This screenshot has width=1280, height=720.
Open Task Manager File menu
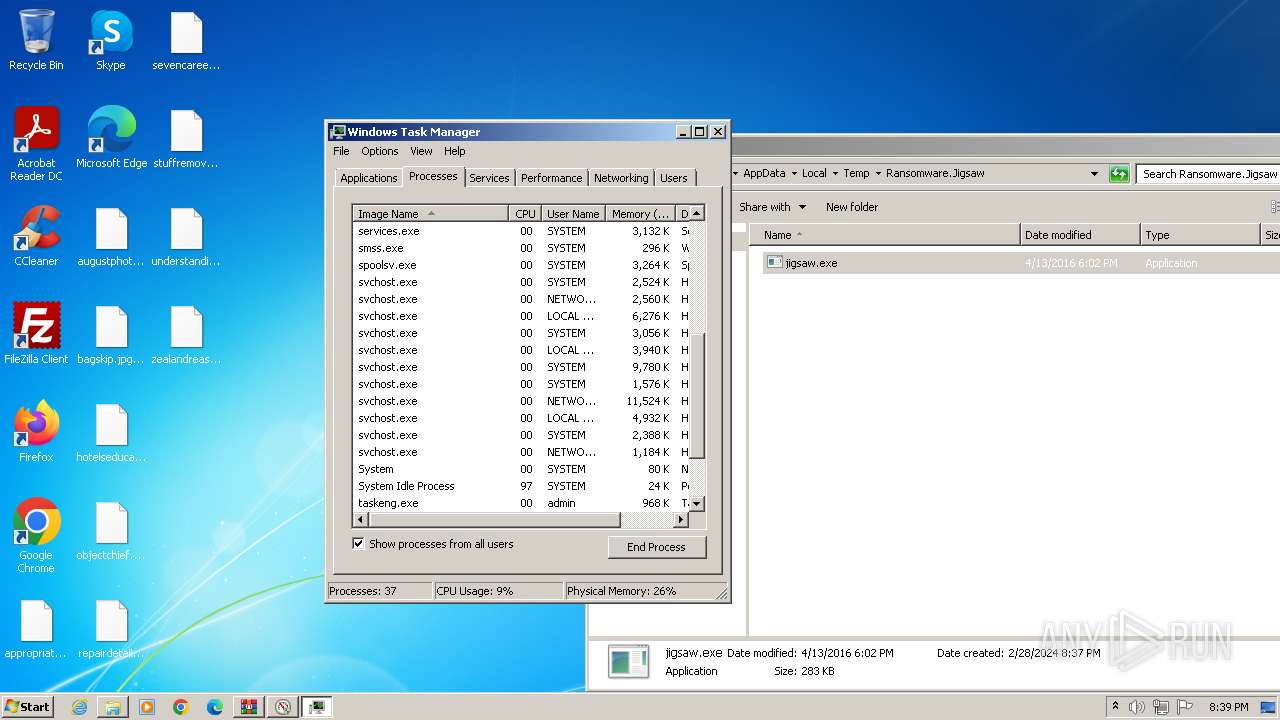tap(341, 151)
